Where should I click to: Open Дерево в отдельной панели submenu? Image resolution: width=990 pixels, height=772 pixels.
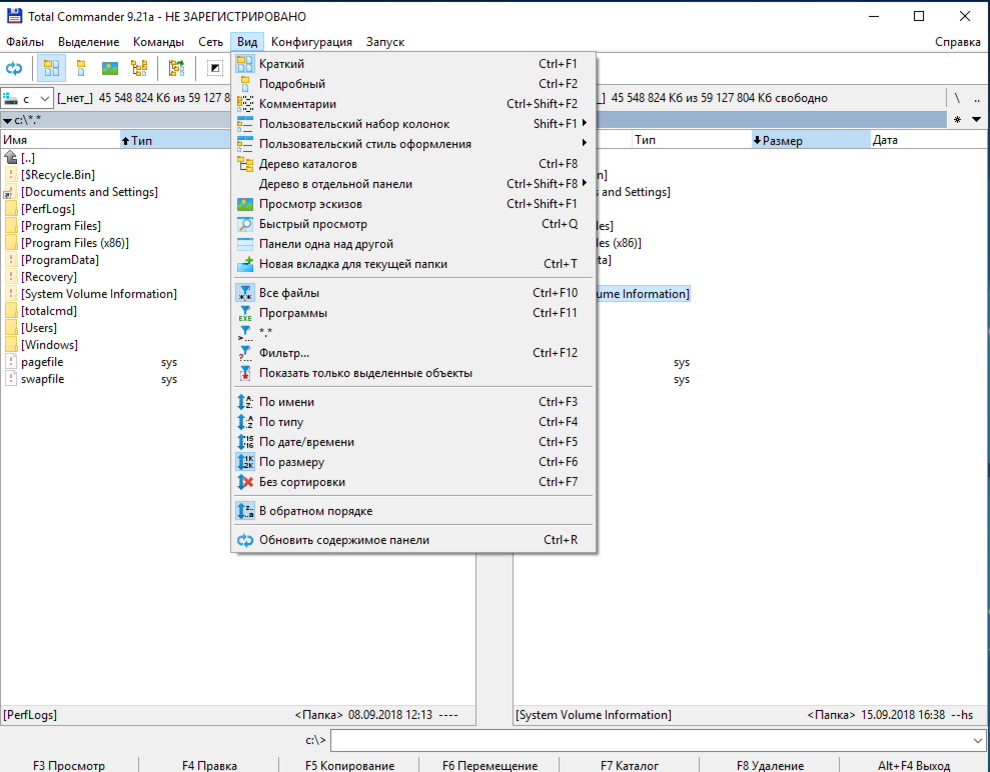point(414,184)
